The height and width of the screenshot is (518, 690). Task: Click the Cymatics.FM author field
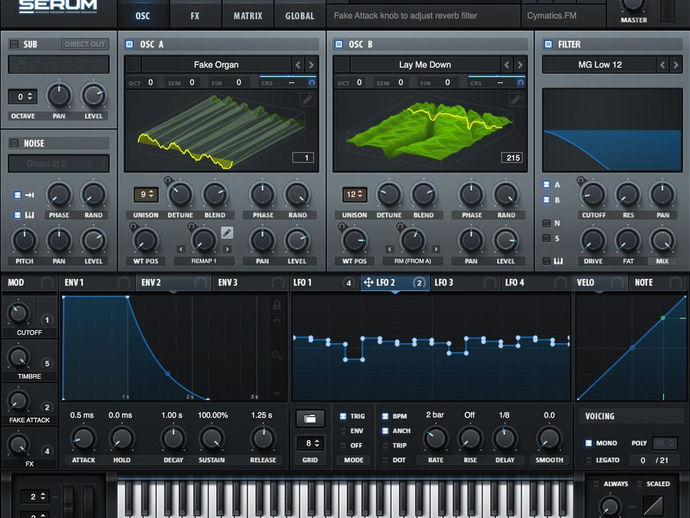(563, 16)
